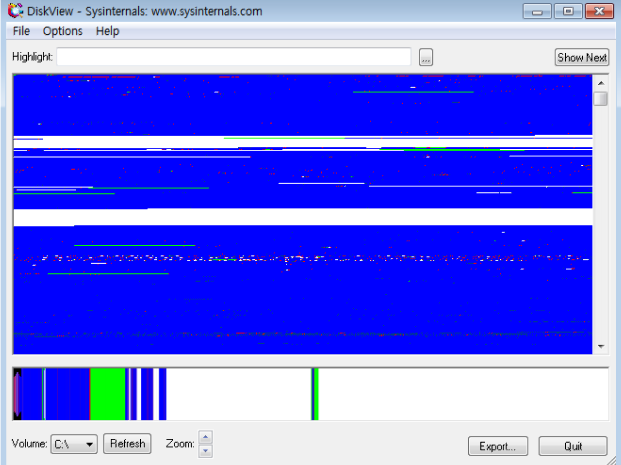Screen dimensions: 621x465
Task: Click the cluster map scrollbar down arrow
Action: tap(601, 347)
